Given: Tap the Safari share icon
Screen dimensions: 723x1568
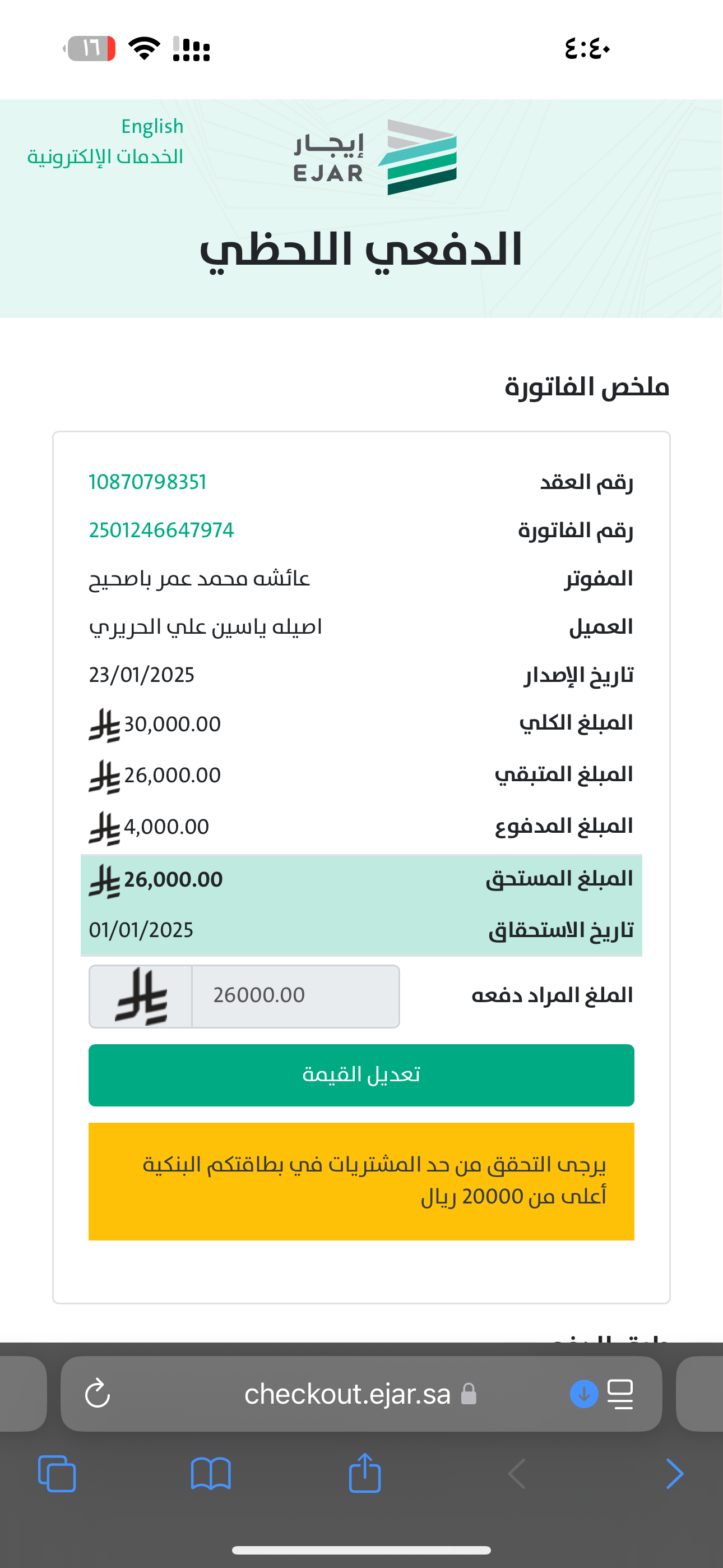Looking at the screenshot, I should pos(365,1473).
